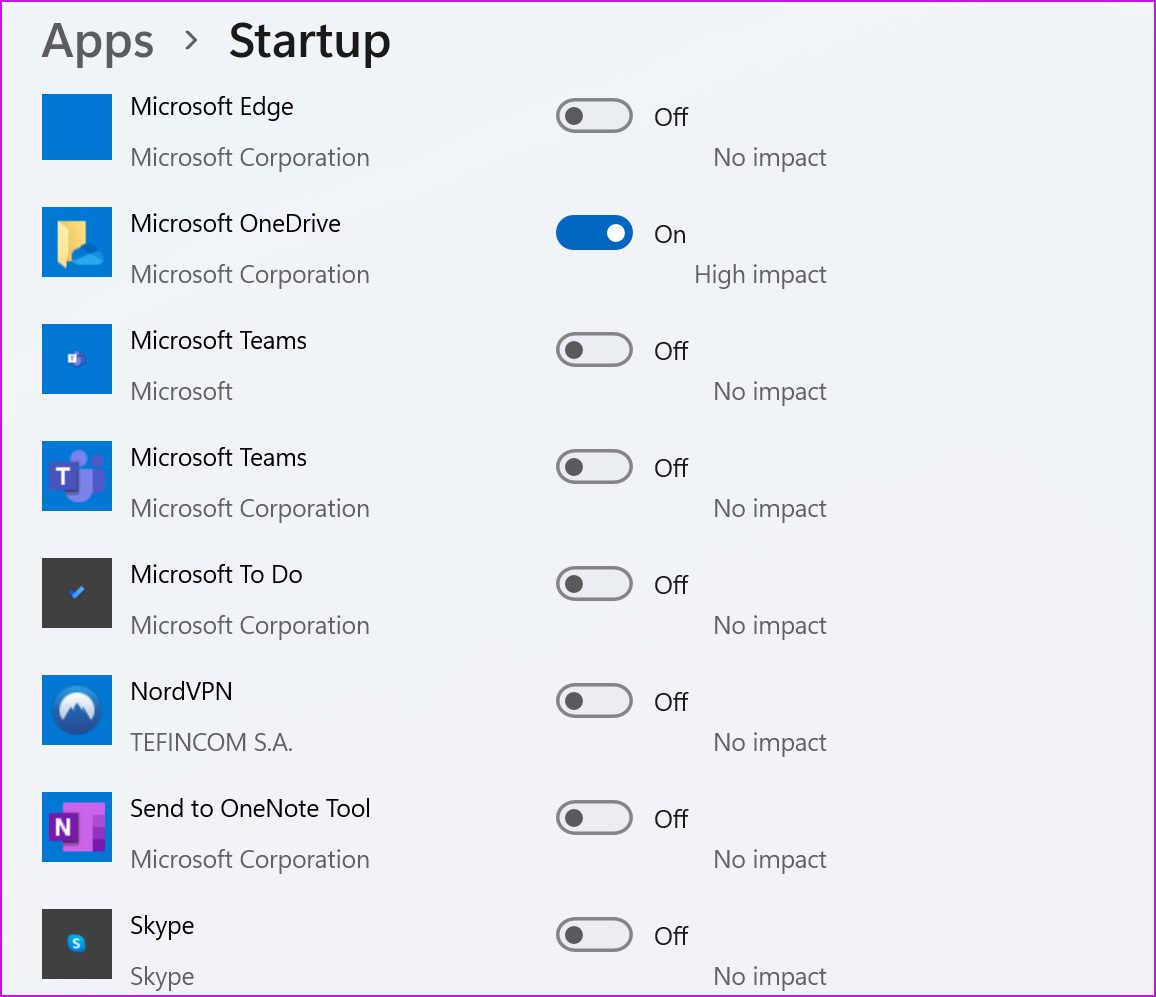Image resolution: width=1156 pixels, height=997 pixels.
Task: Go back to Apps in breadcrumb
Action: point(98,41)
